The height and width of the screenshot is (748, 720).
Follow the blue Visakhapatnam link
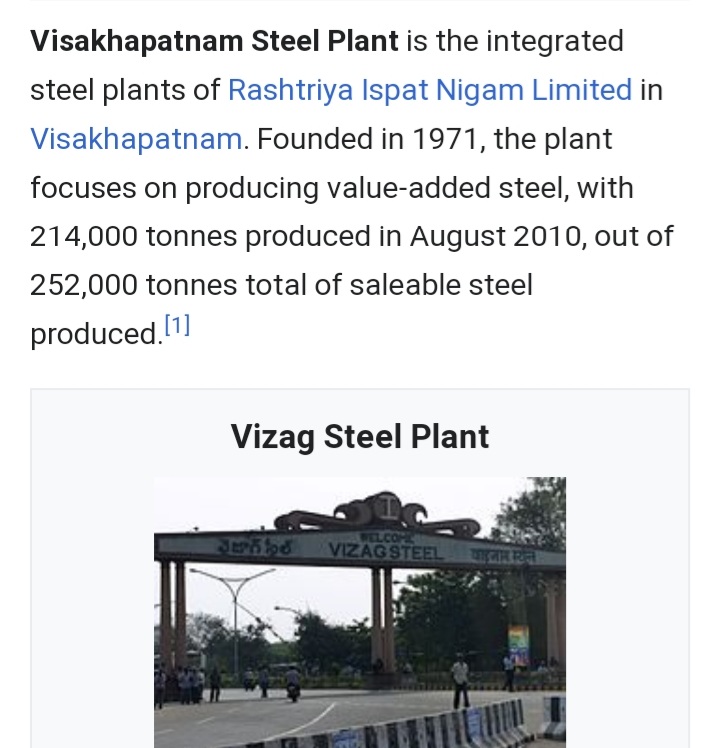(136, 138)
